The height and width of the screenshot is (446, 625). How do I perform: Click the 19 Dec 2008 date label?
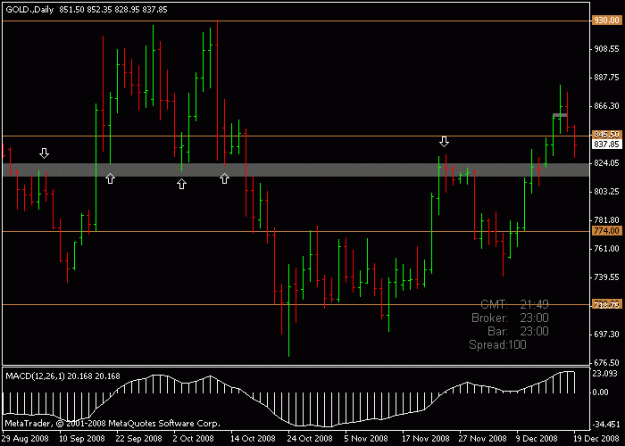pyautogui.click(x=597, y=439)
